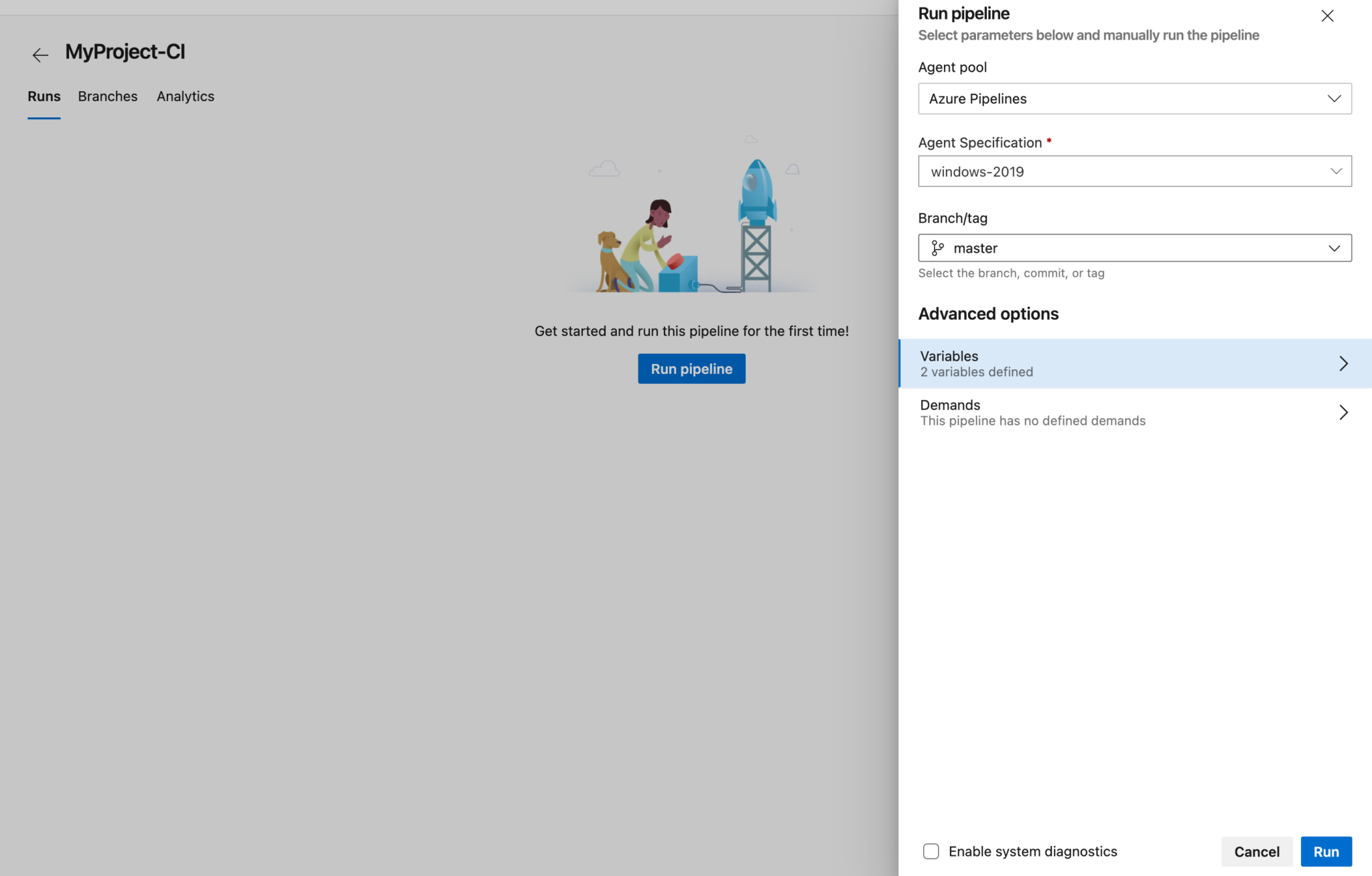Image resolution: width=1372 pixels, height=876 pixels.
Task: Click the Agent pool dropdown caret
Action: click(x=1334, y=99)
